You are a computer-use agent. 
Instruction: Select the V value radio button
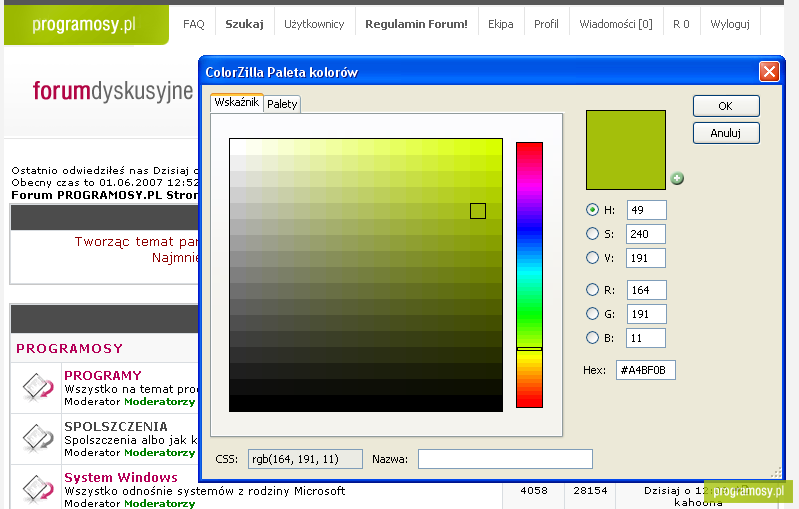(592, 257)
